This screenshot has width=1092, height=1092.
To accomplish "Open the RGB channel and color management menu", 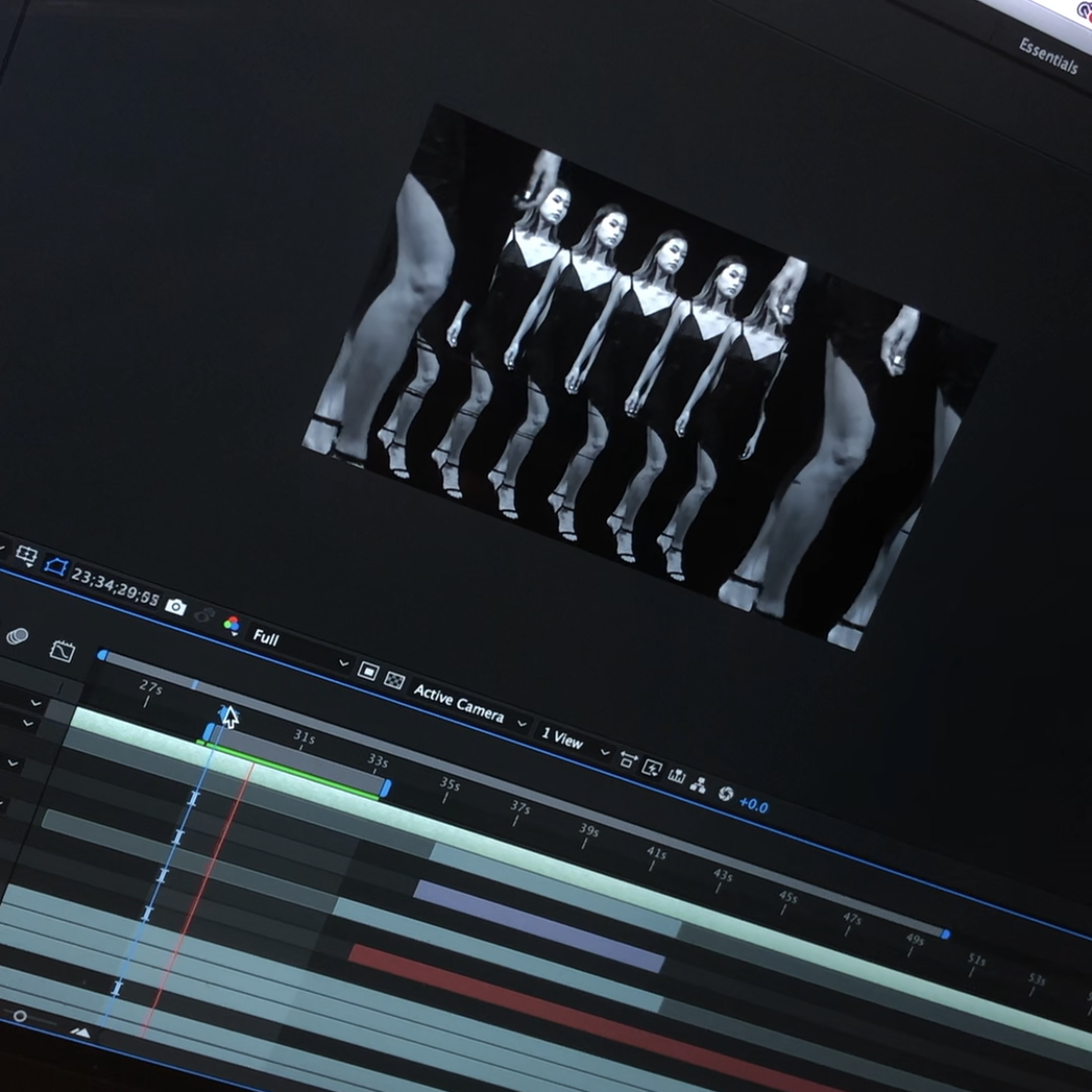I will point(232,625).
